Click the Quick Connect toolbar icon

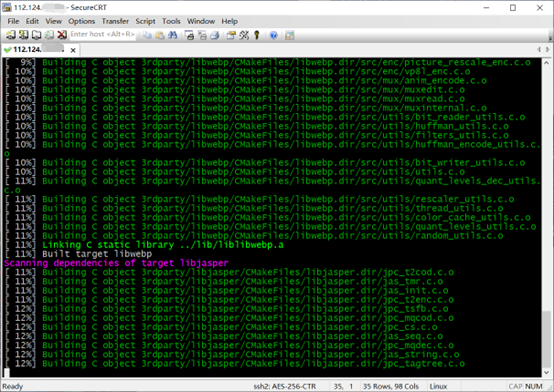[23, 35]
